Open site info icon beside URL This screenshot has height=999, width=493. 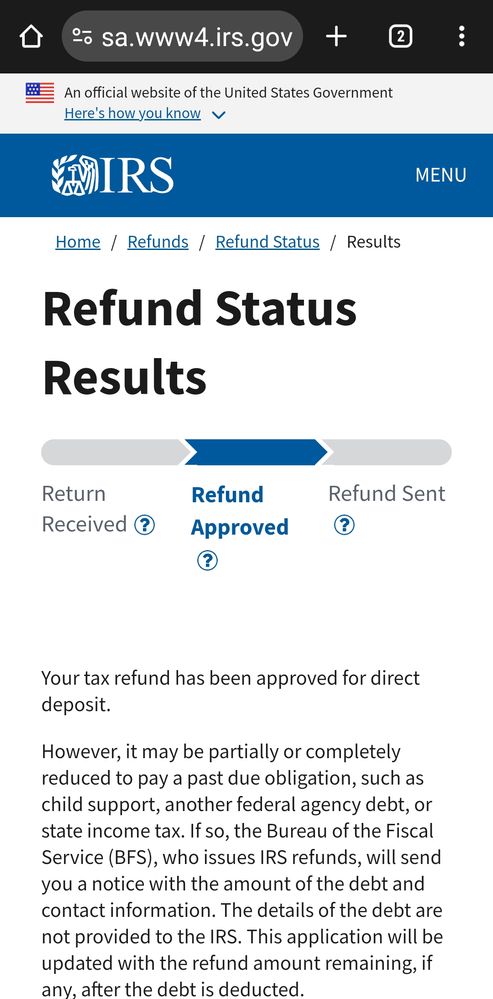82,37
